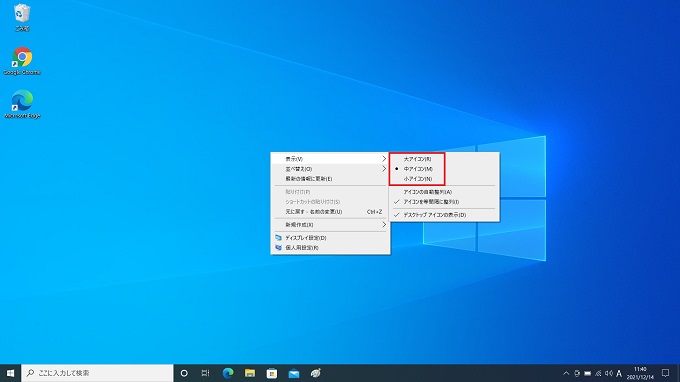Image resolution: width=680 pixels, height=382 pixels.
Task: Open the Recycle Bin desktop icon
Action: (x=22, y=17)
